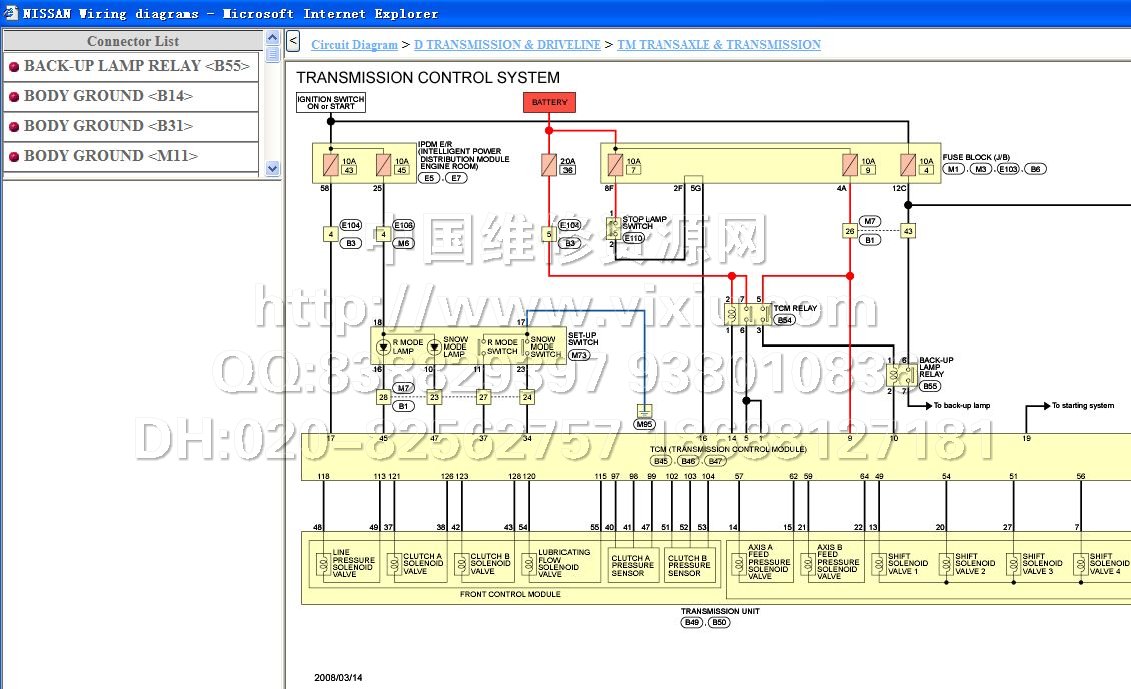Click the stop lamp switch symbol
This screenshot has height=689, width=1131.
pyautogui.click(x=613, y=228)
